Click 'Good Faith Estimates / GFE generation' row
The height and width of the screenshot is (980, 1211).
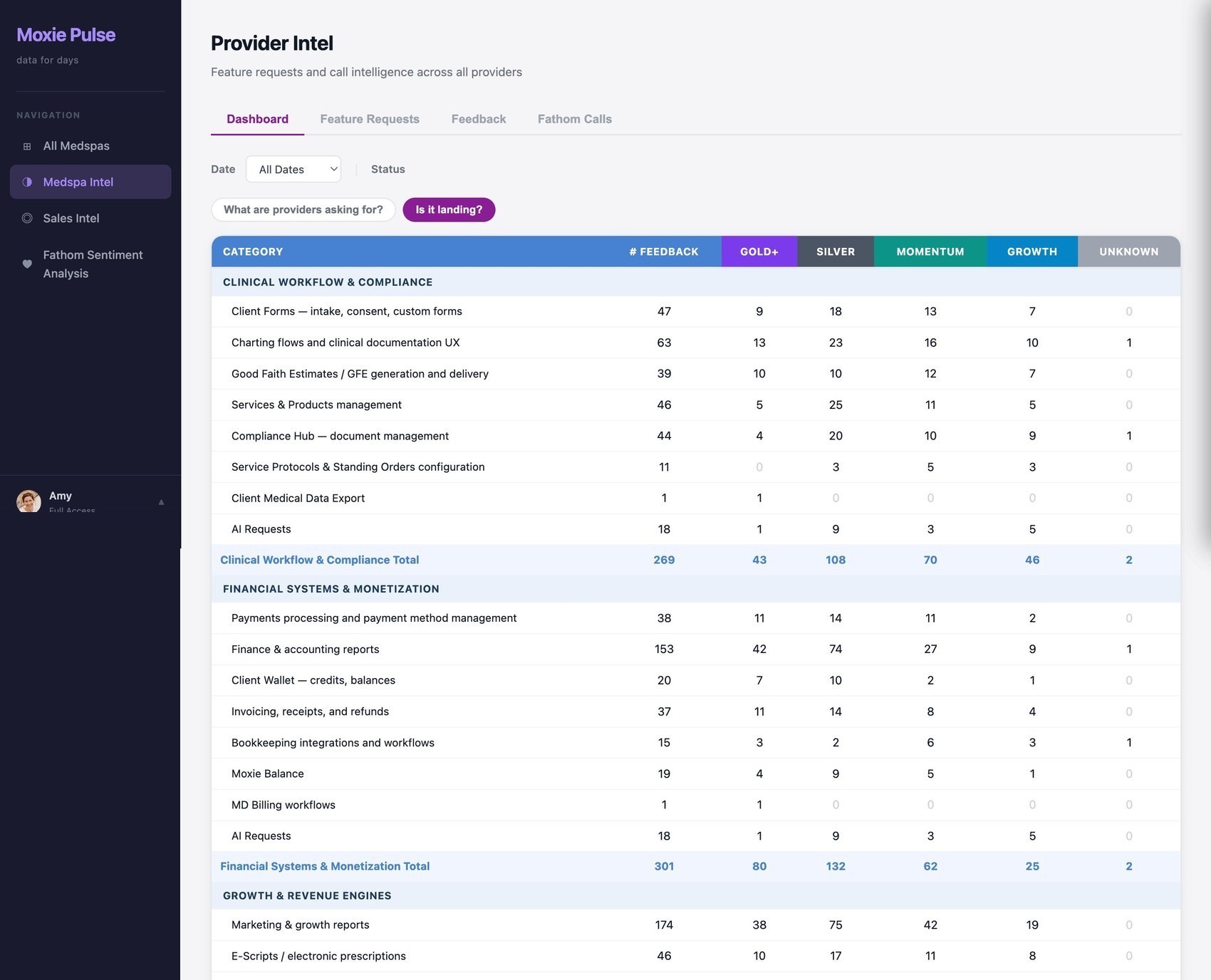[696, 374]
